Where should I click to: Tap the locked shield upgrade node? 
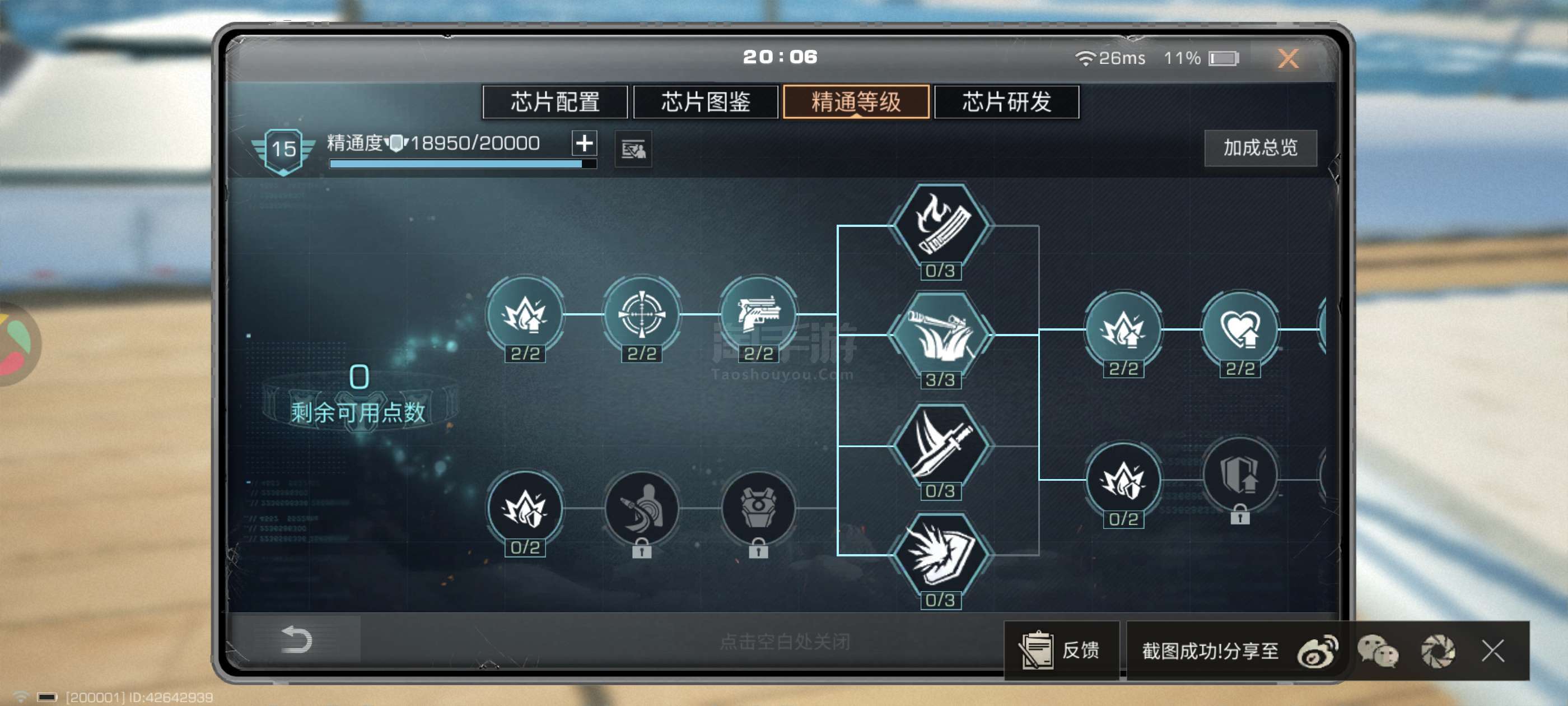tap(1240, 475)
